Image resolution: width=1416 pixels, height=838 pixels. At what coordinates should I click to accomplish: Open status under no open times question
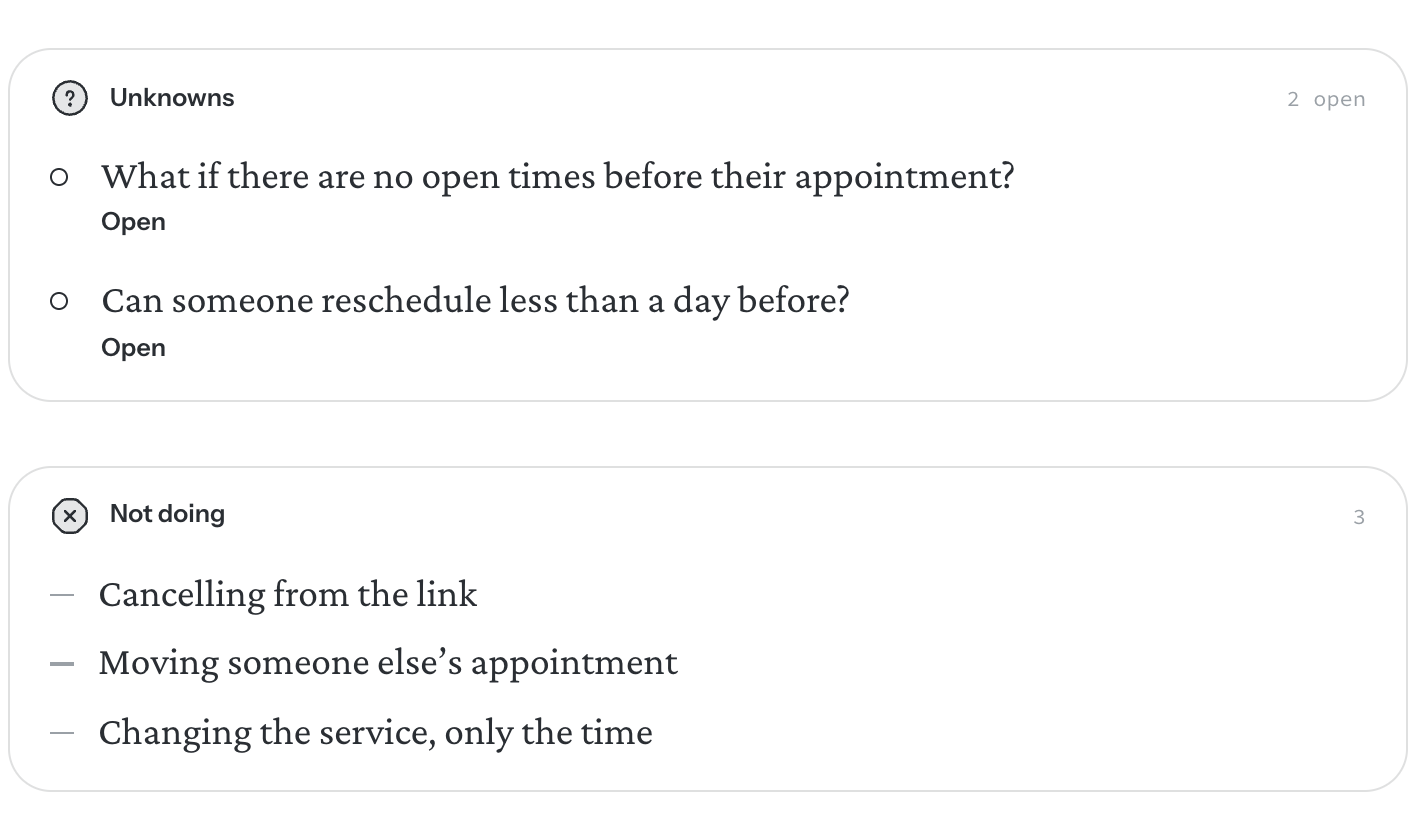tap(133, 222)
